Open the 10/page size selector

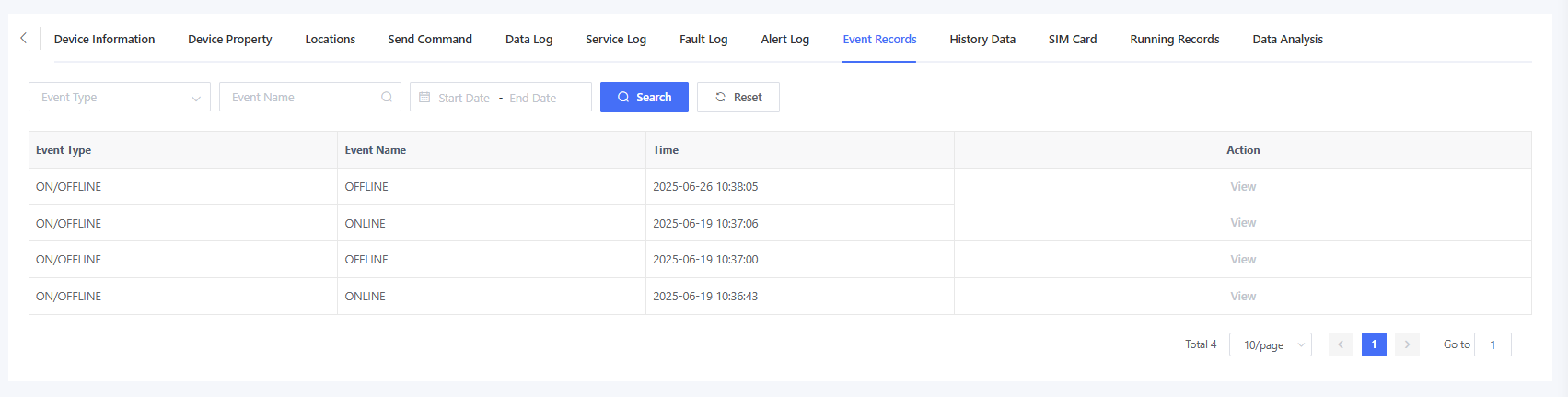point(1270,344)
